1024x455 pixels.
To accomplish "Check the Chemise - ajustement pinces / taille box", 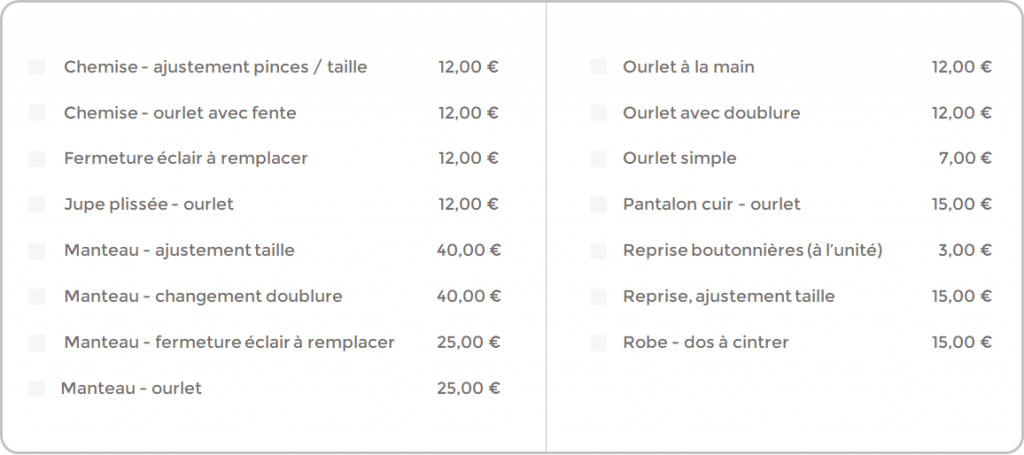I will 37,67.
